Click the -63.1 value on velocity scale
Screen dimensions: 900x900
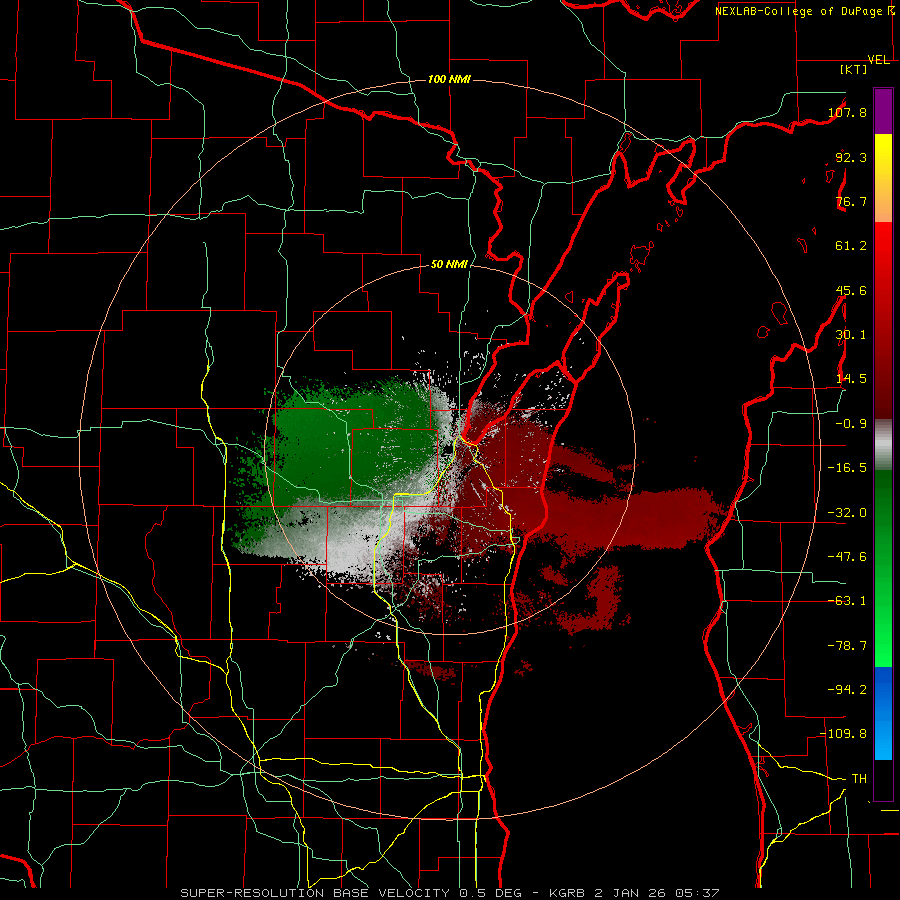pyautogui.click(x=847, y=601)
